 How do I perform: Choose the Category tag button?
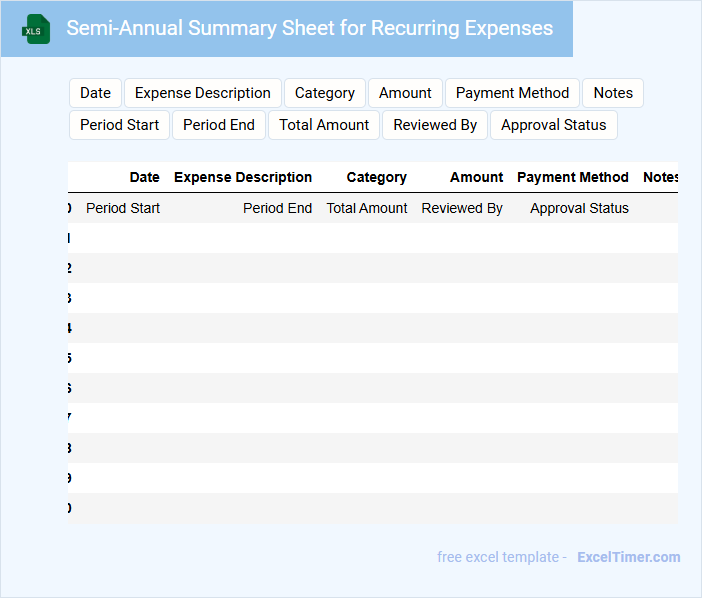pos(325,93)
